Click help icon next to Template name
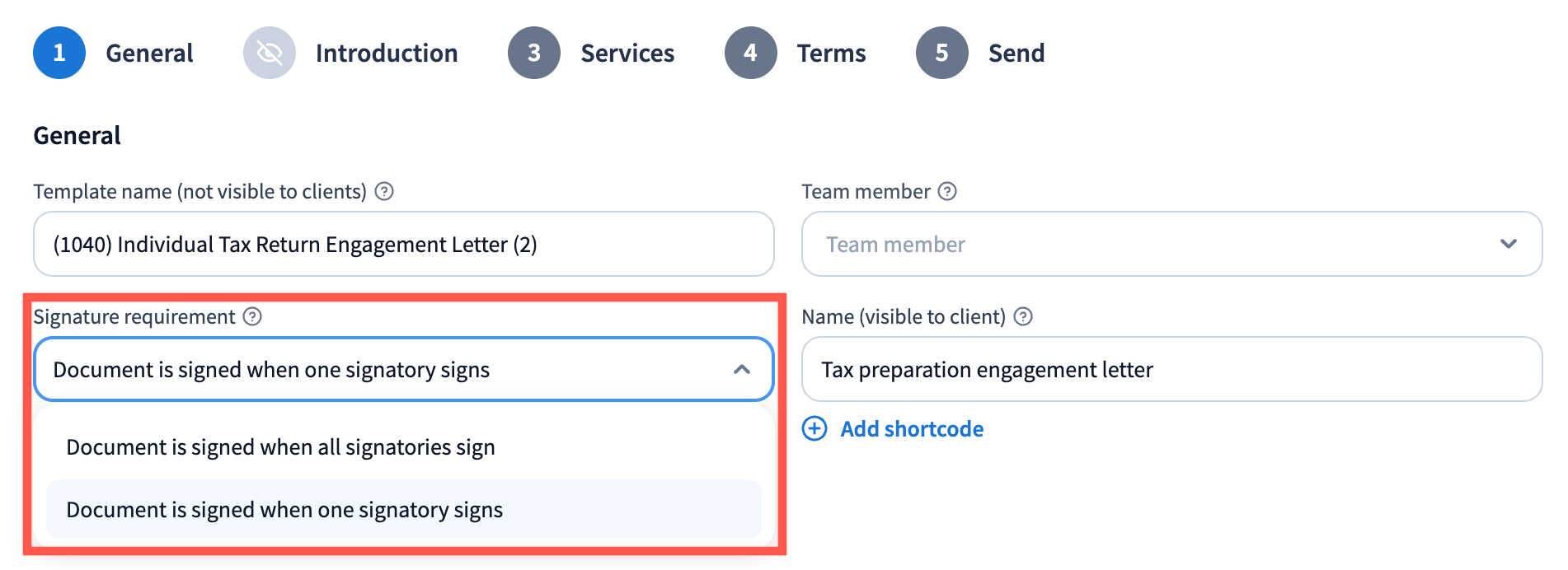Viewport: 1568px width, 570px height. [384, 191]
